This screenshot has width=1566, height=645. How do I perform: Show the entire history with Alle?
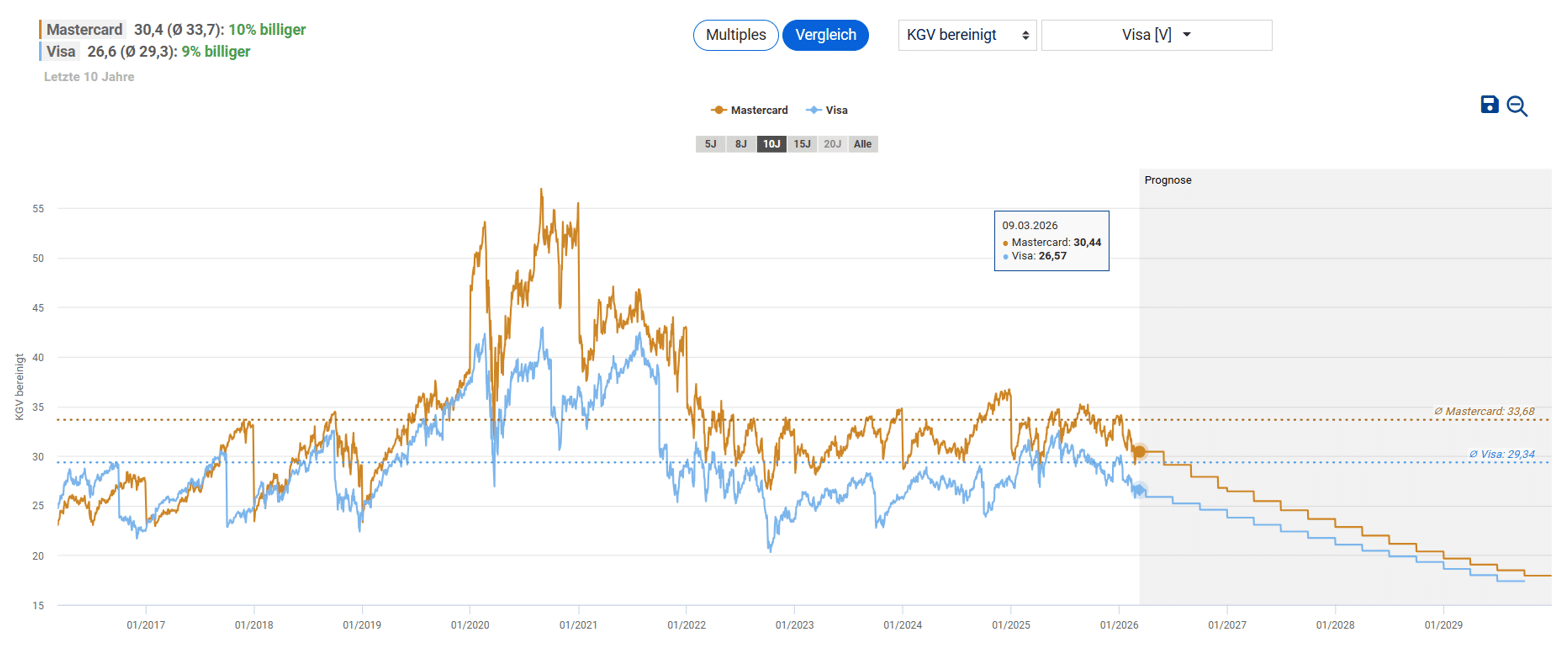(x=862, y=144)
